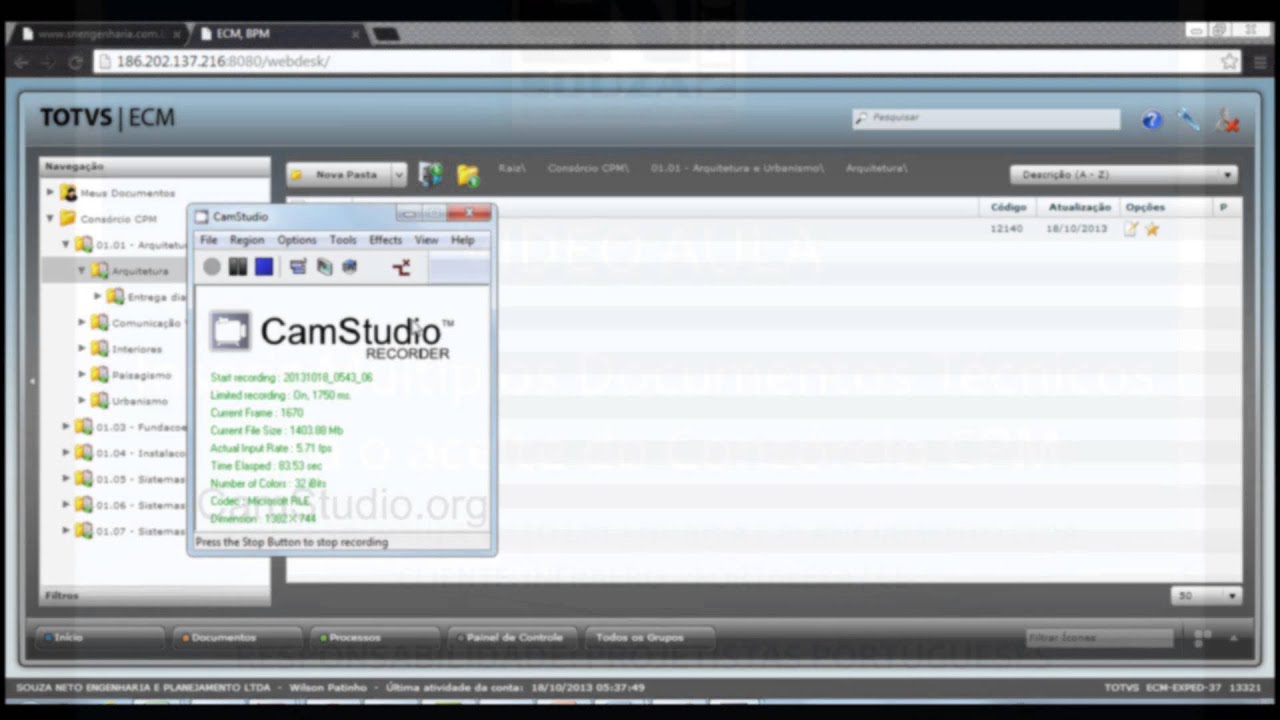Click the Filtros panel header
1280x720 pixels.
coord(155,596)
